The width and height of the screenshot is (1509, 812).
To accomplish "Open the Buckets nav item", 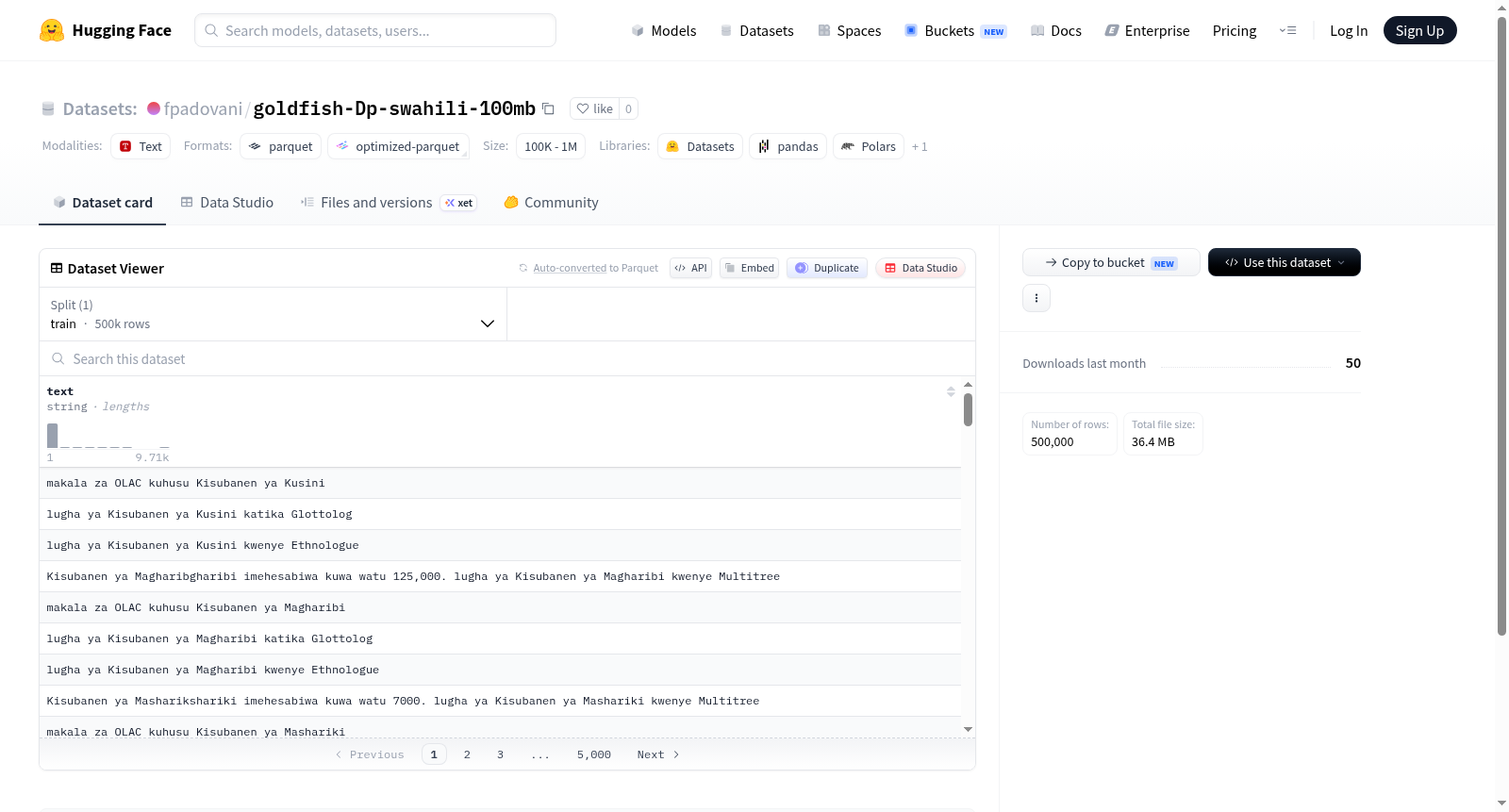I will point(955,30).
